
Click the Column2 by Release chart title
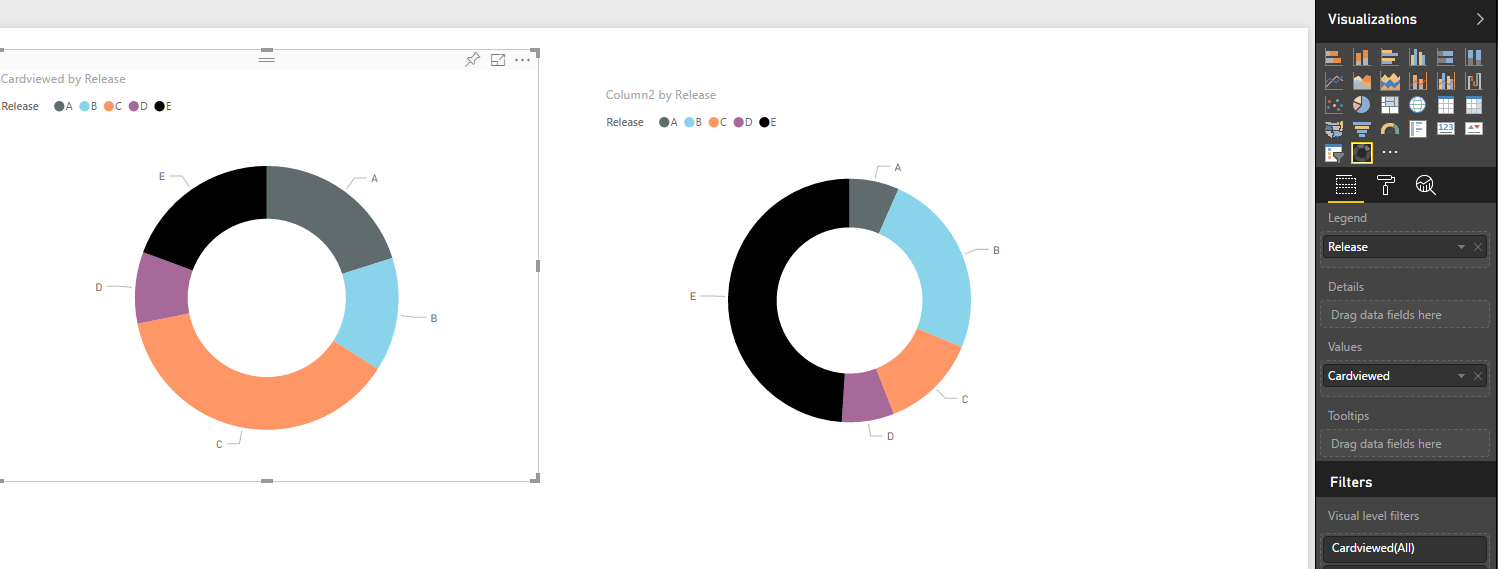point(661,95)
